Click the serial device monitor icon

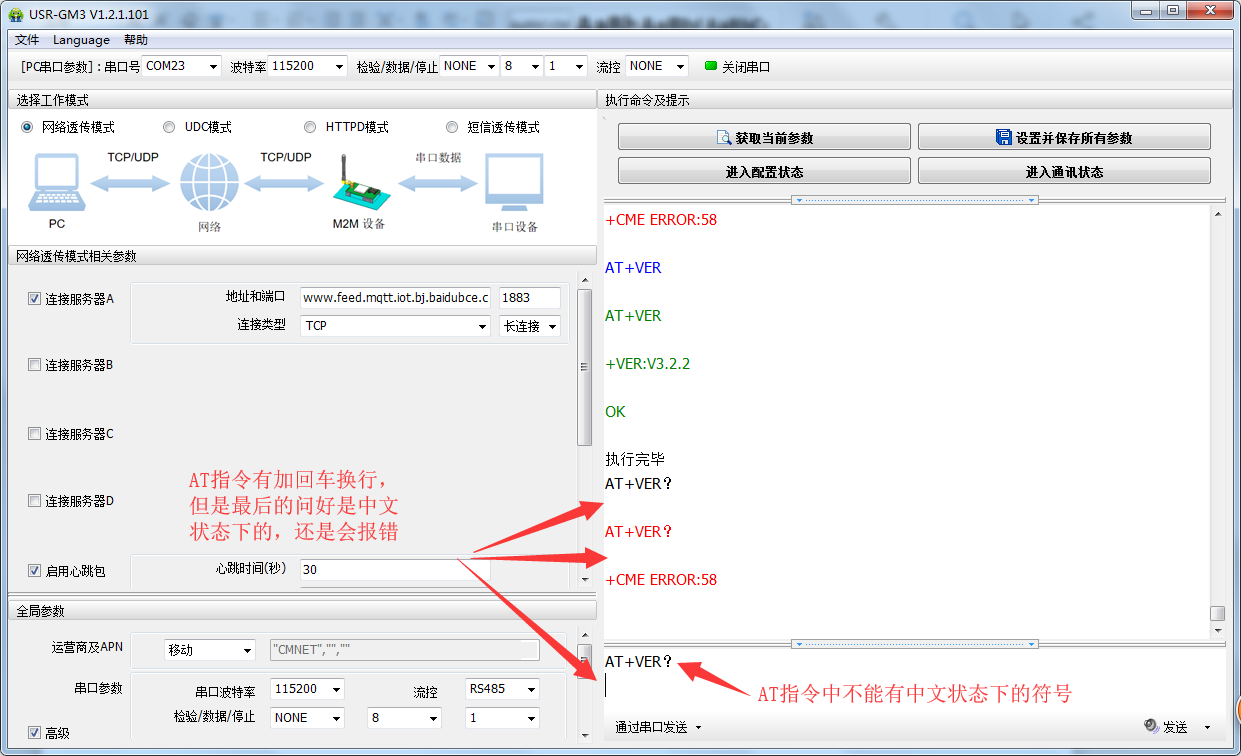pyautogui.click(x=514, y=182)
